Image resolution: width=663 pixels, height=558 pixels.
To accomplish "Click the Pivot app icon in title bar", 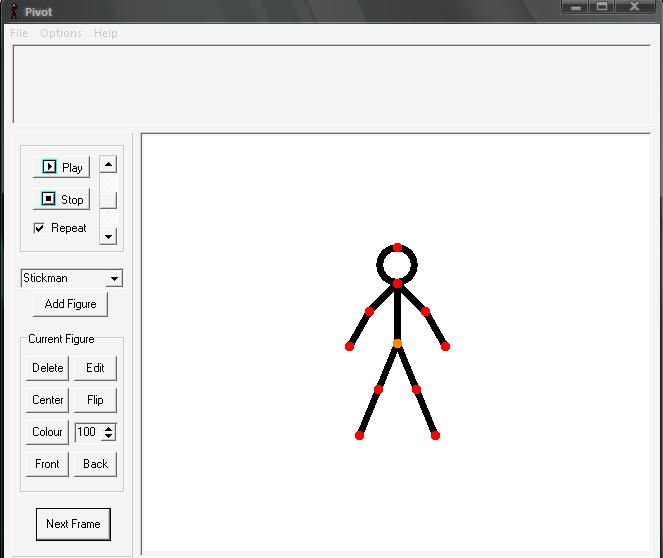I will [14, 11].
